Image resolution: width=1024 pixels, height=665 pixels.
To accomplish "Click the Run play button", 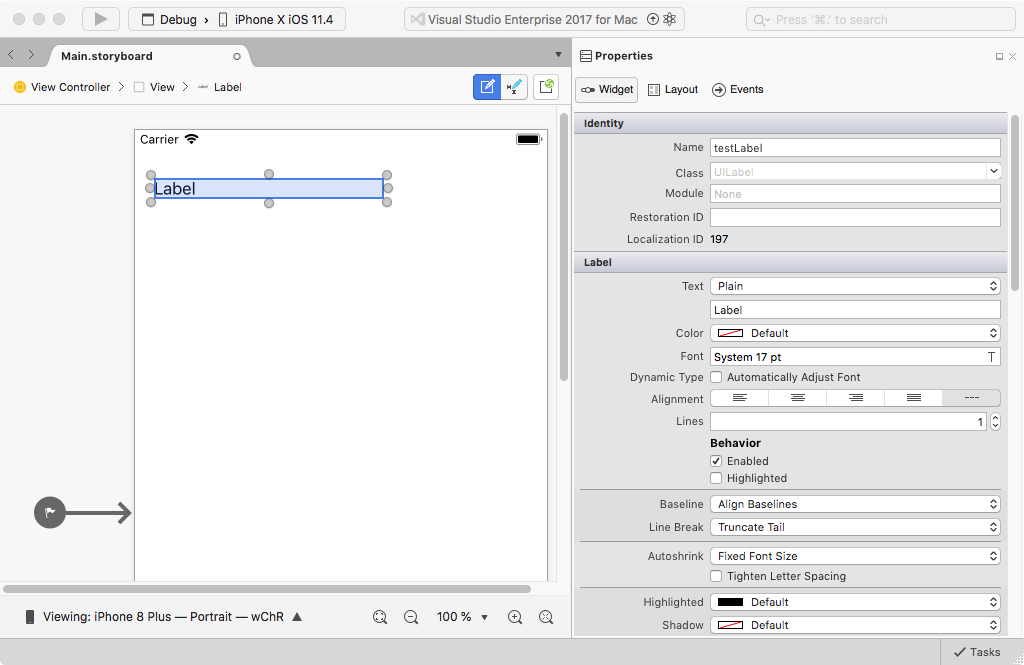I will (101, 19).
